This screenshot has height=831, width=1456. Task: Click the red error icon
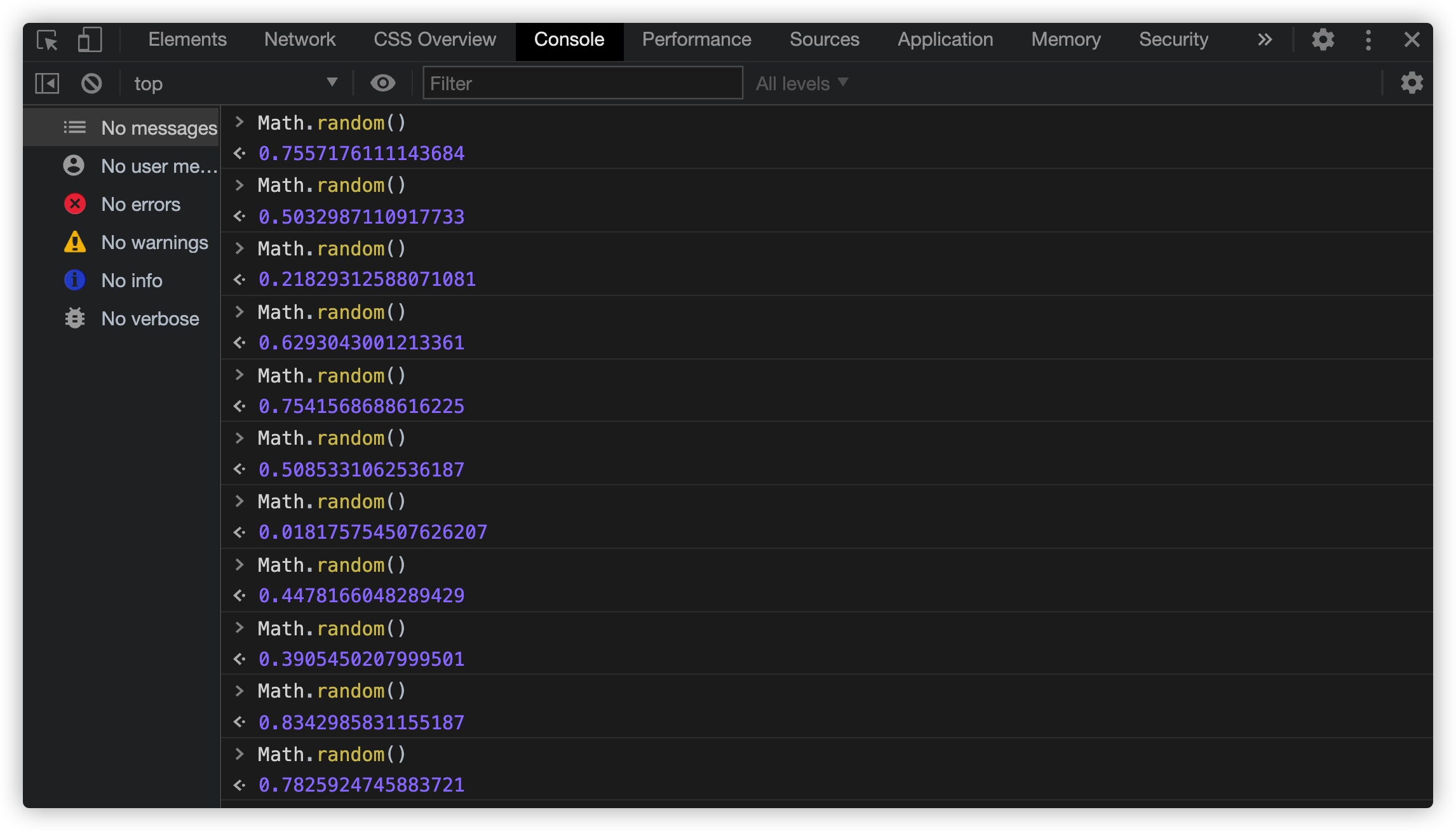75,204
